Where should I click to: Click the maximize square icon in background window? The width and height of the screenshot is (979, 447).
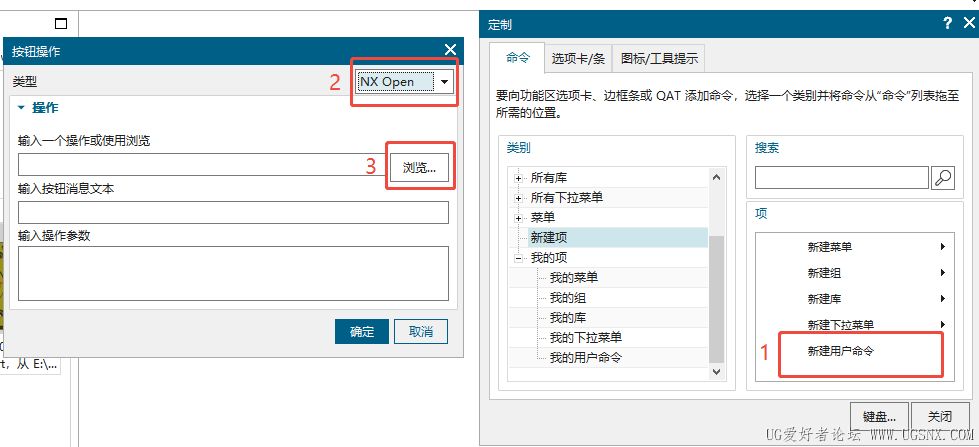[x=61, y=24]
